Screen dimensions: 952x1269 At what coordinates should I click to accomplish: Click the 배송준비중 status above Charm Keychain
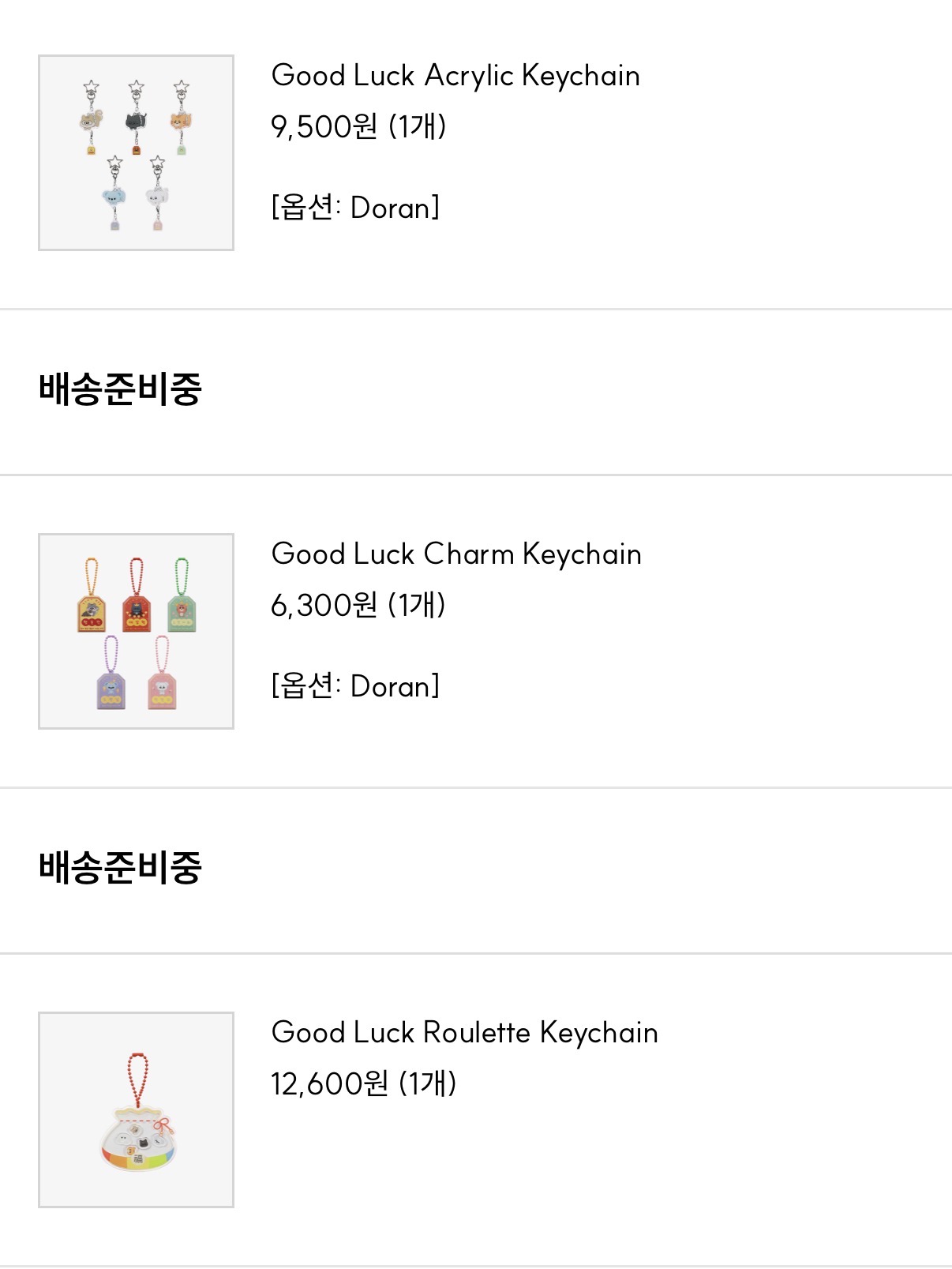click(x=120, y=389)
